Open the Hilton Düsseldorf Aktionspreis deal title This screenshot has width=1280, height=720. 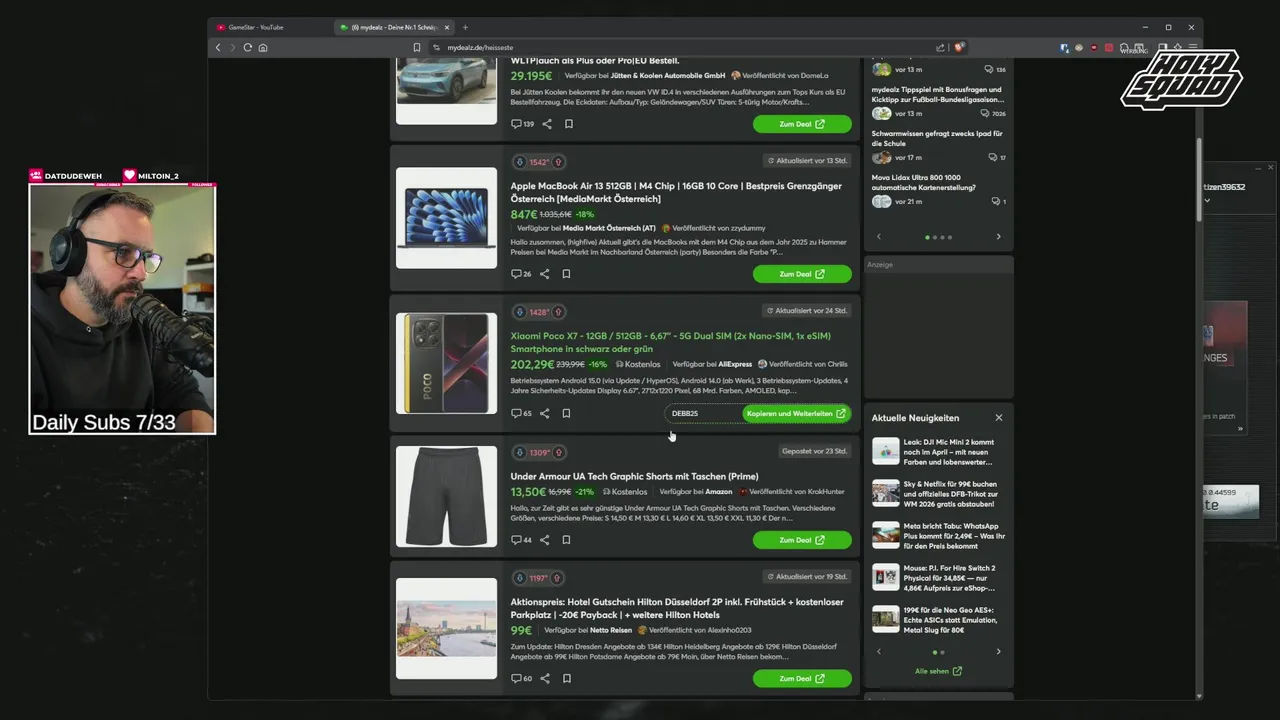coord(677,608)
